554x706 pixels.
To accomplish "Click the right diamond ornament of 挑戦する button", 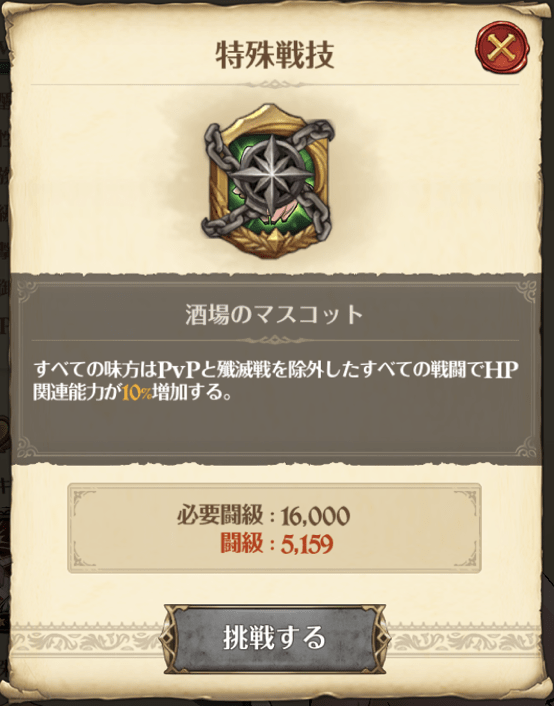I will [373, 639].
